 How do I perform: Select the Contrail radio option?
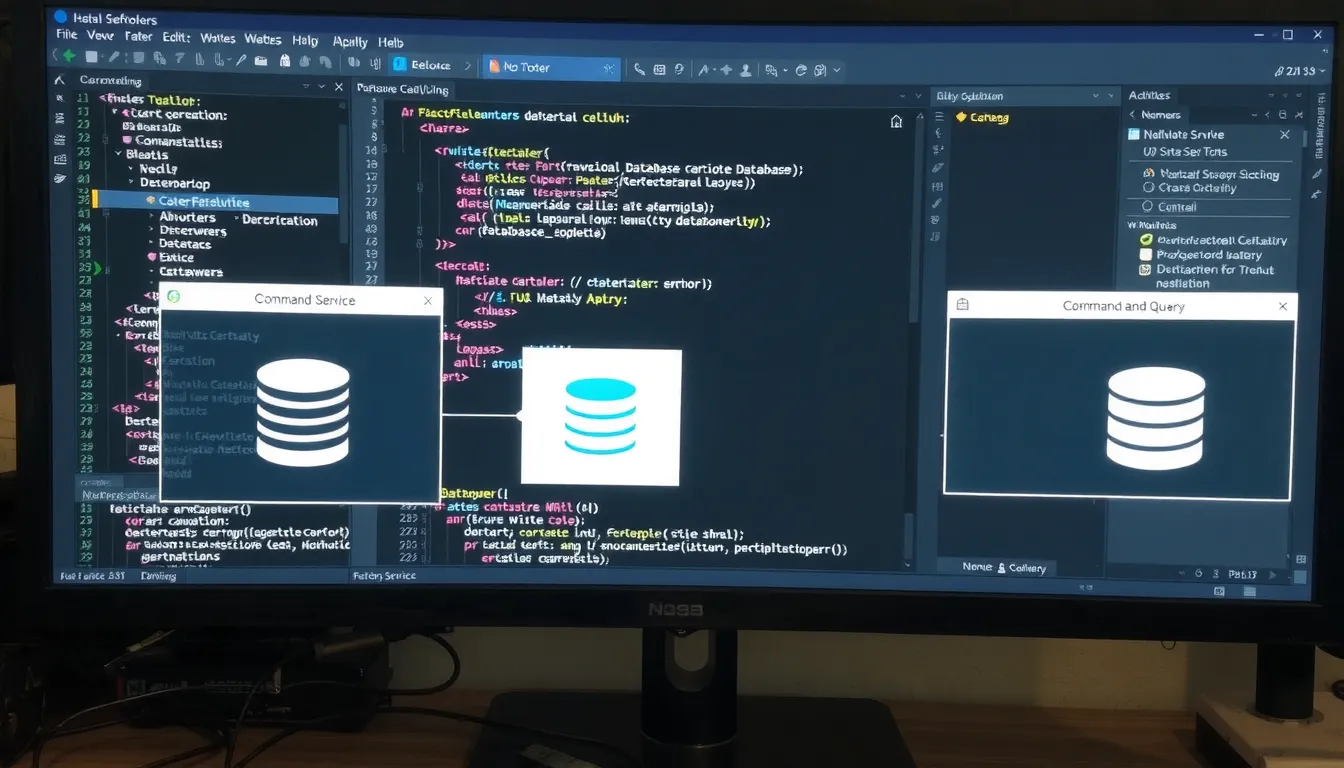click(1149, 207)
